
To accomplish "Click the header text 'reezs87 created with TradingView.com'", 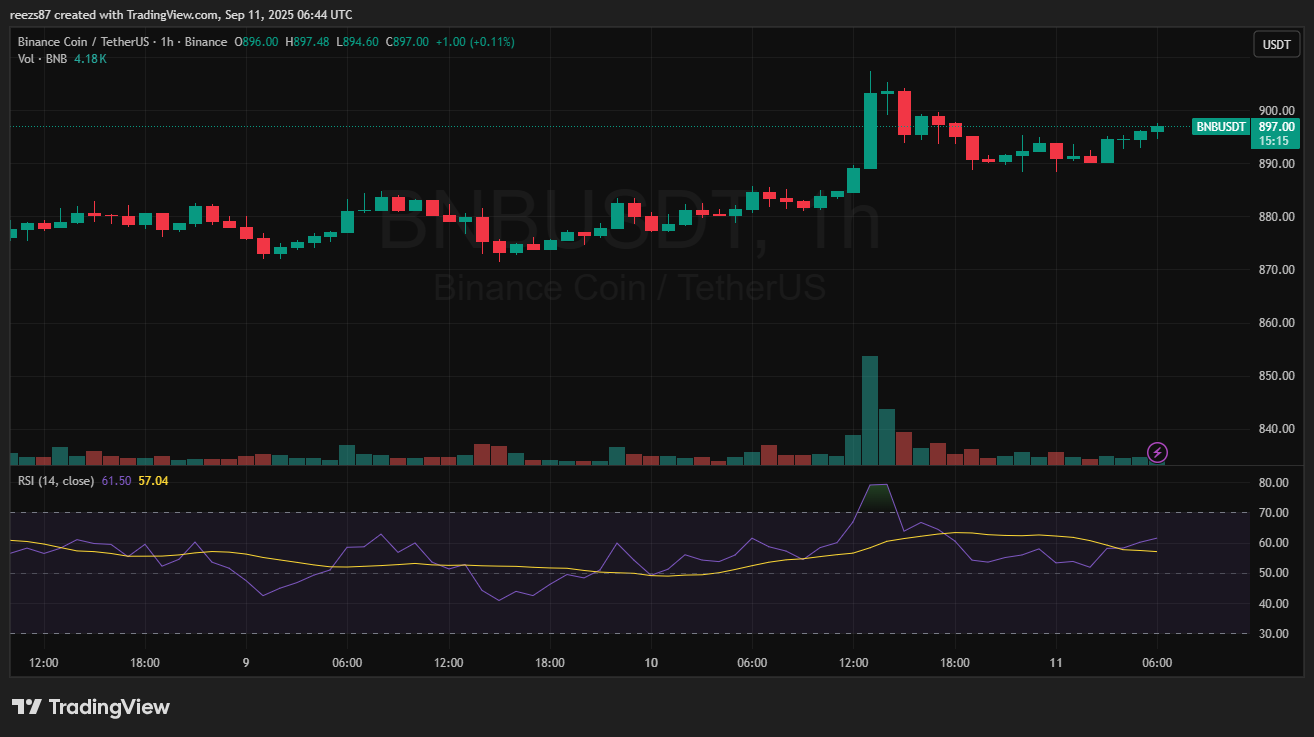I will 116,14.
